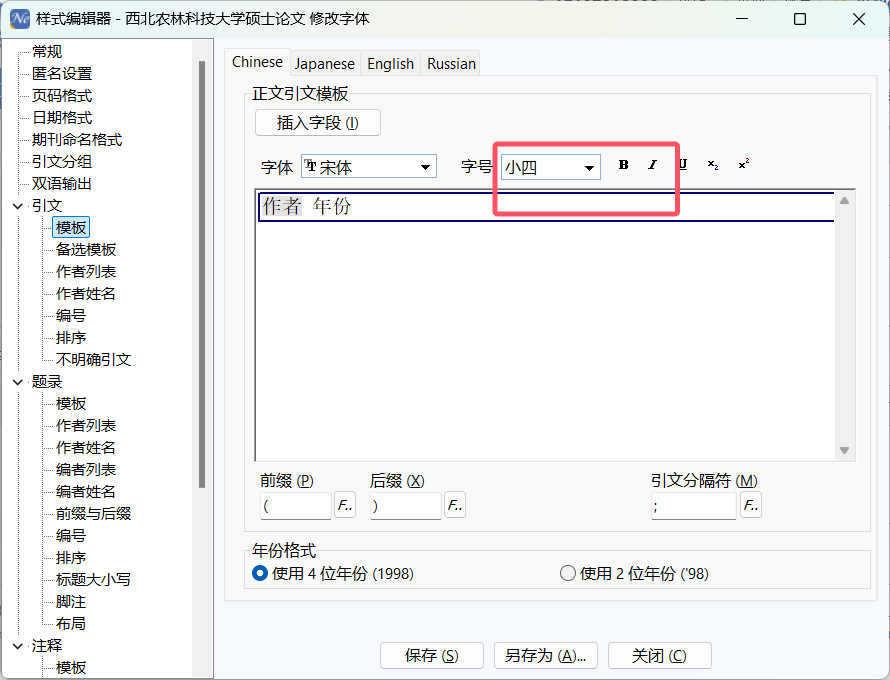Viewport: 890px width, 680px height.
Task: Click the 插入字段 (I) button
Action: (318, 123)
